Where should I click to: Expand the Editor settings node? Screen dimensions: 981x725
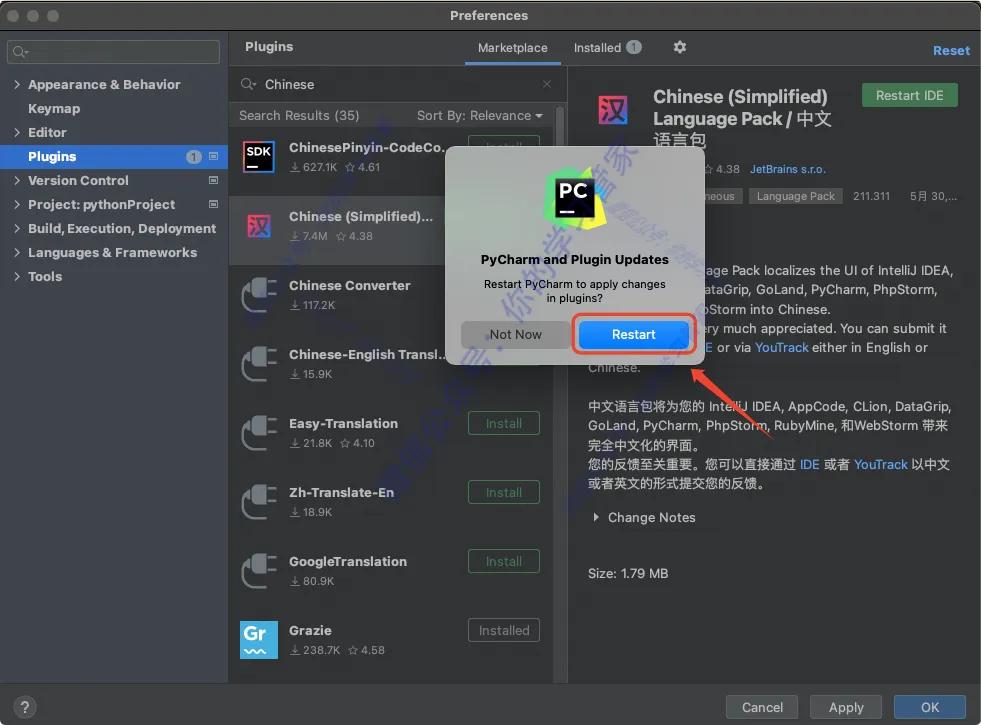point(17,133)
